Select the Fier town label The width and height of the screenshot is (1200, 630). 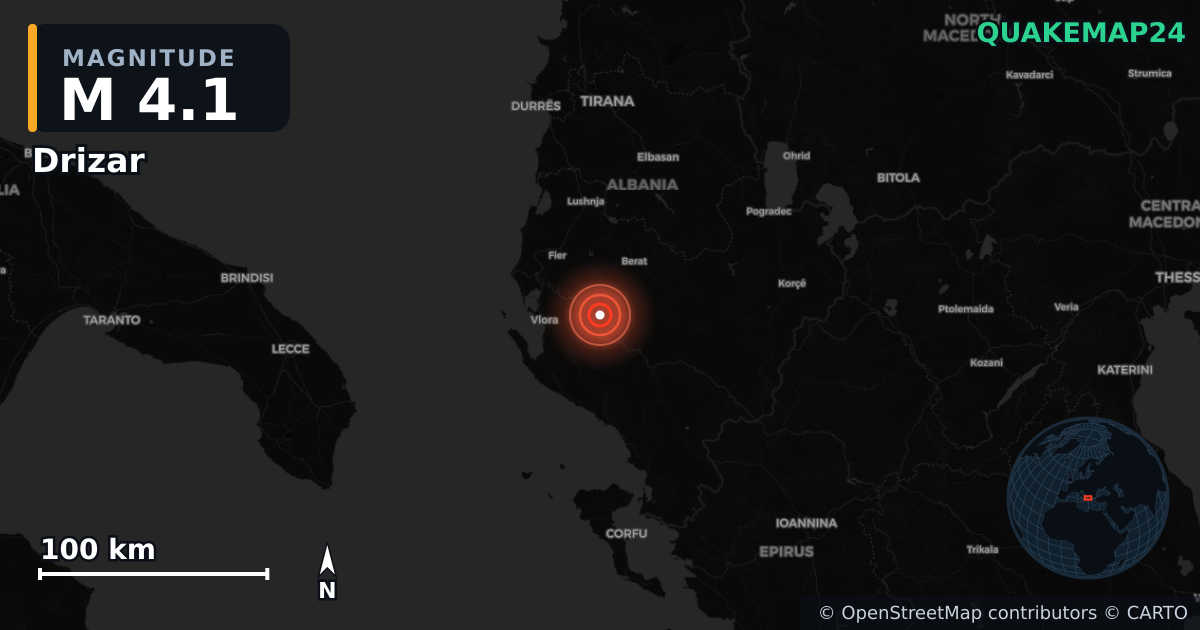[557, 256]
